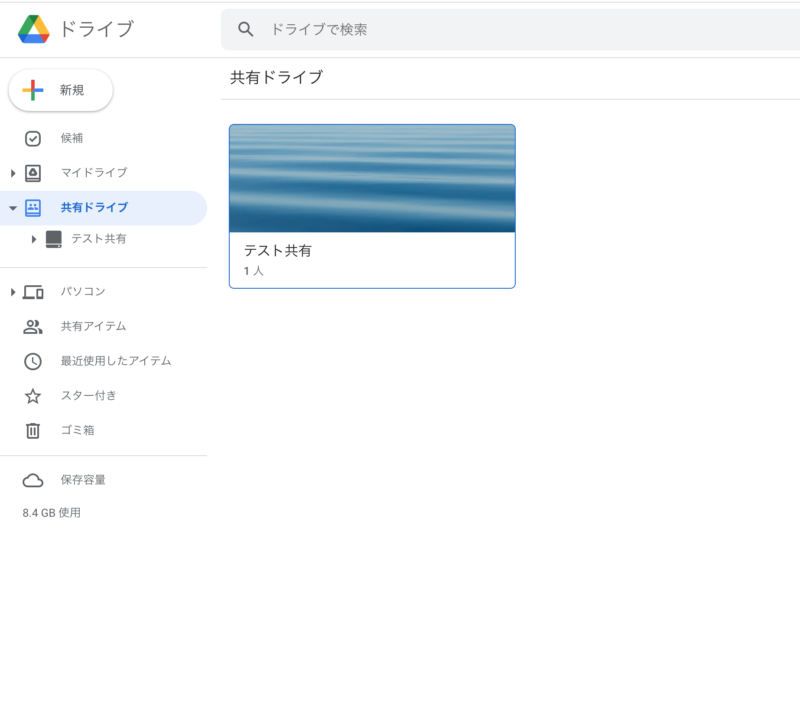The image size is (800, 724).
Task: Select the テスト共有 drive card thumbnail
Action: click(x=372, y=179)
